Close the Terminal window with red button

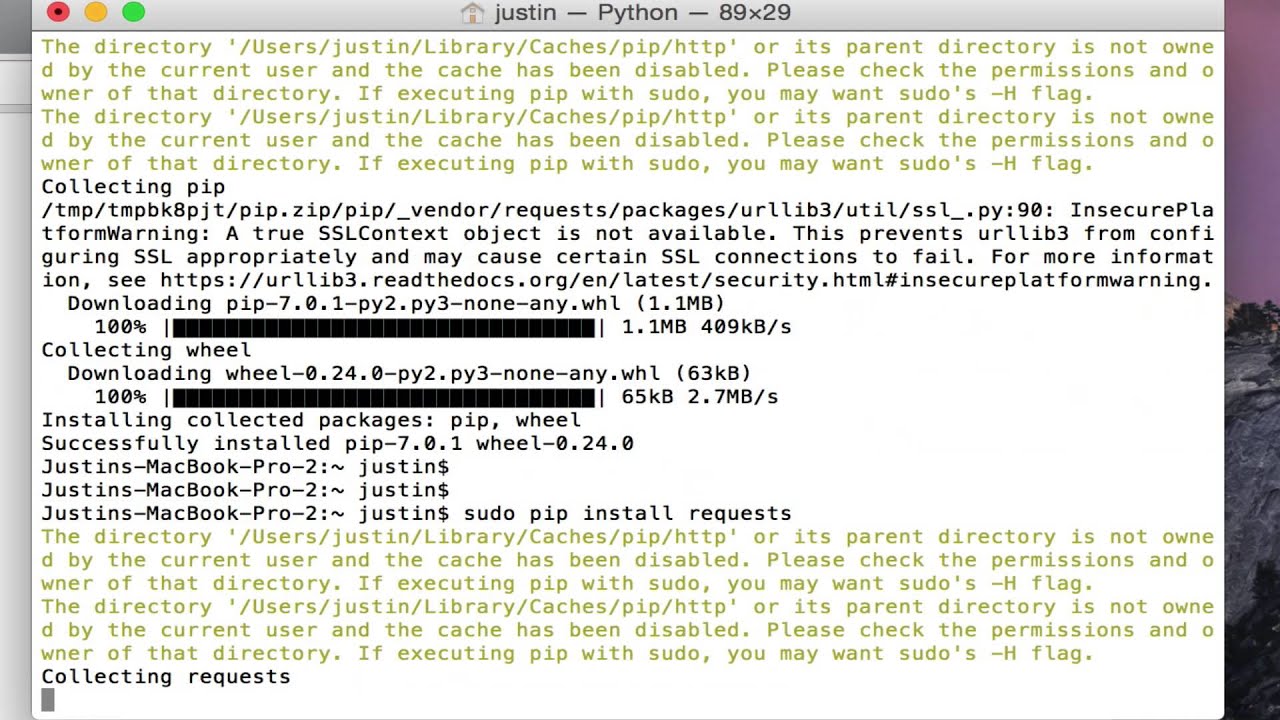58,12
